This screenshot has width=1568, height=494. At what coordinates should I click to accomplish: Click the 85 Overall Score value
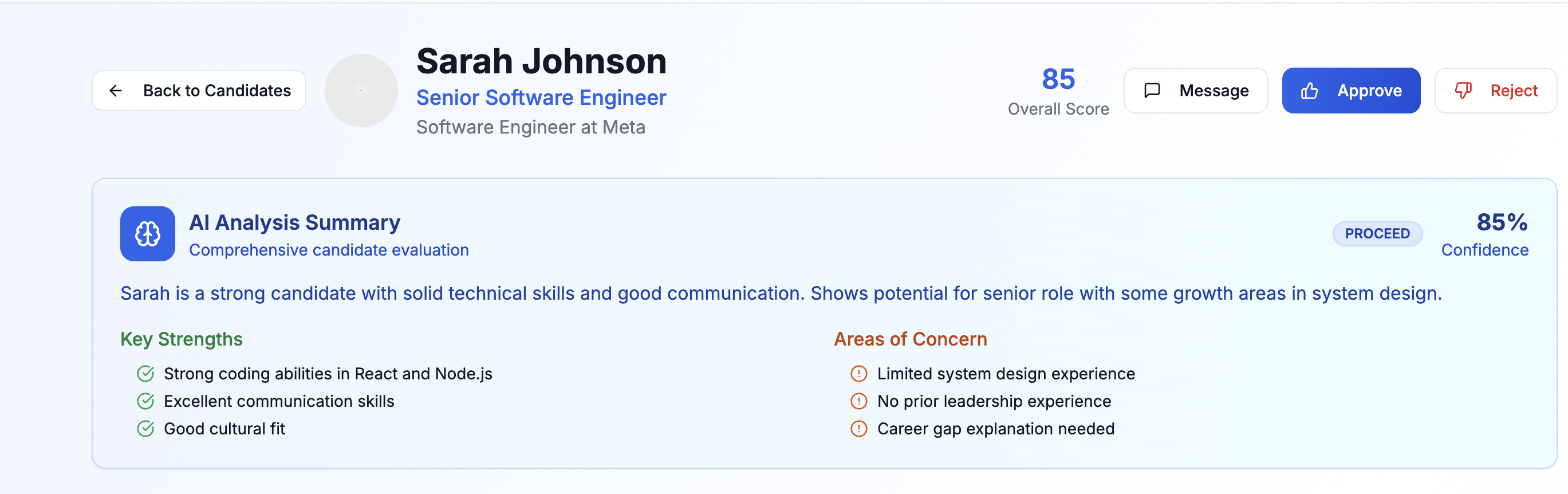point(1058,79)
